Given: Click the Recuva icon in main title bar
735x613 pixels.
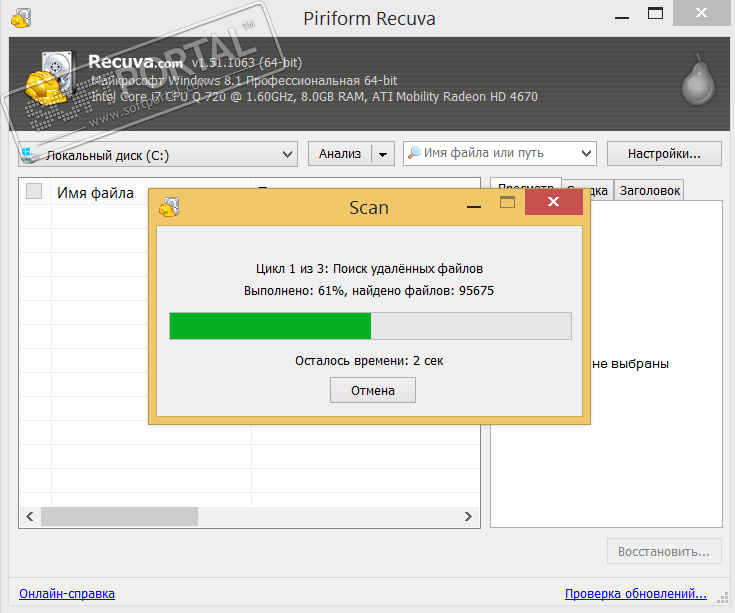Looking at the screenshot, I should click(x=21, y=19).
